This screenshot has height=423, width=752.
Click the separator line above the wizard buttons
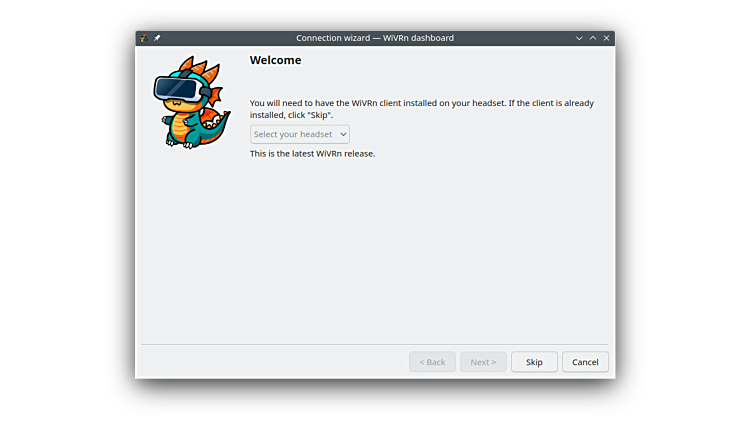pyautogui.click(x=375, y=345)
